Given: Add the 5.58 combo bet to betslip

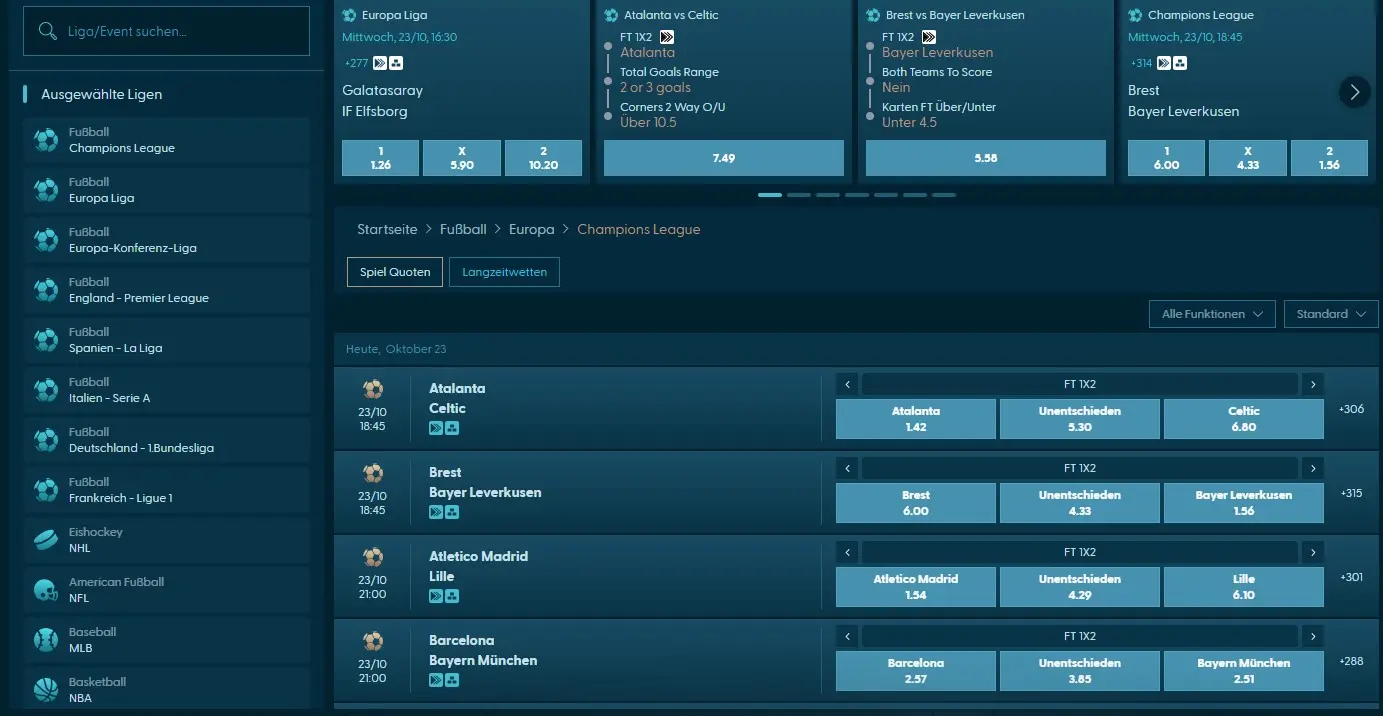Looking at the screenshot, I should tap(986, 158).
